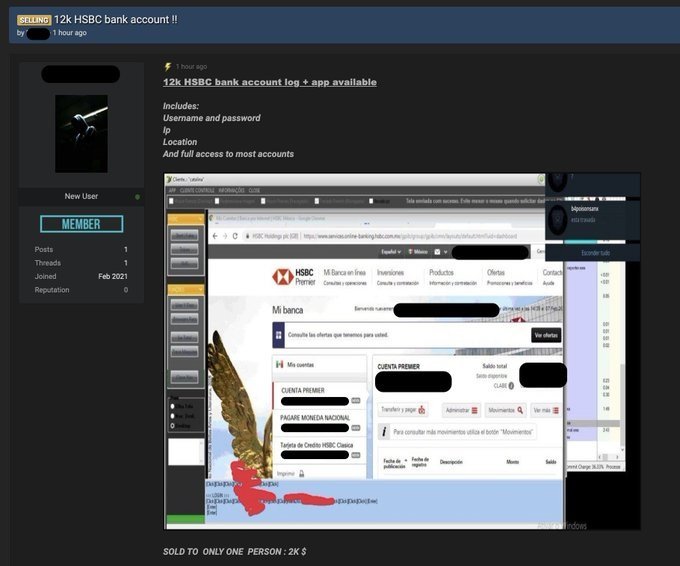The image size is (680, 566).
Task: Click the lightning bolt icon beside post time
Action: pos(168,66)
